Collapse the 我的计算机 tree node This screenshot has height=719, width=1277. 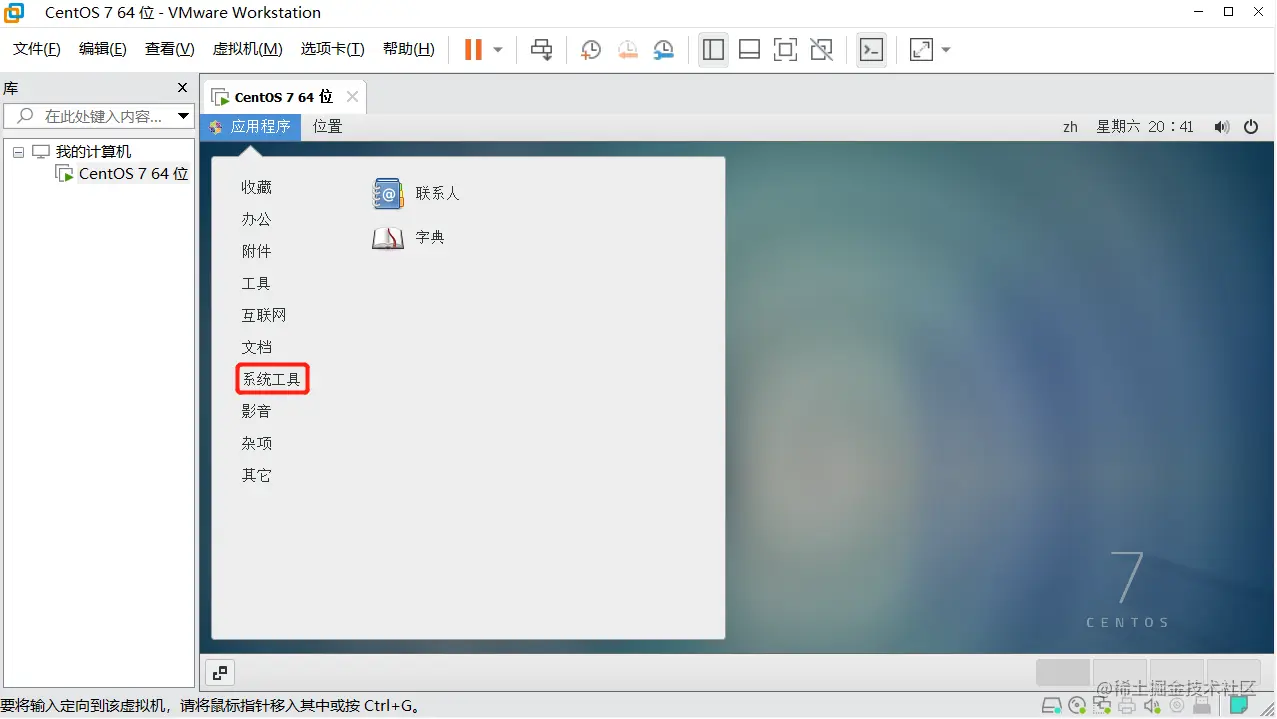[x=19, y=151]
